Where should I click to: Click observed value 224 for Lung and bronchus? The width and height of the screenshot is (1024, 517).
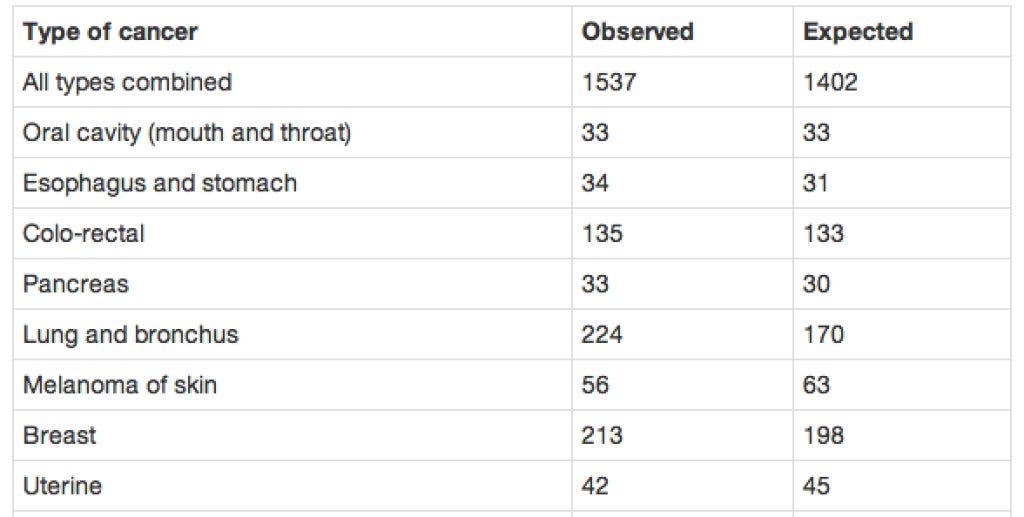[602, 335]
